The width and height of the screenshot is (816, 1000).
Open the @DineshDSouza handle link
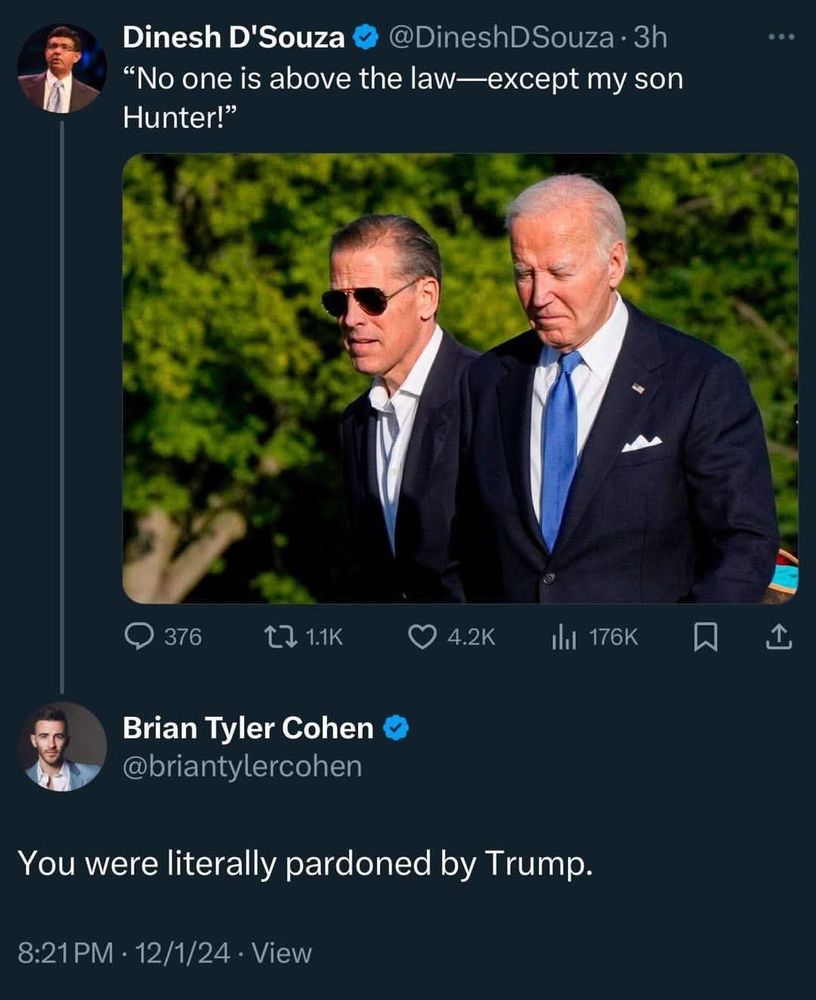(500, 39)
